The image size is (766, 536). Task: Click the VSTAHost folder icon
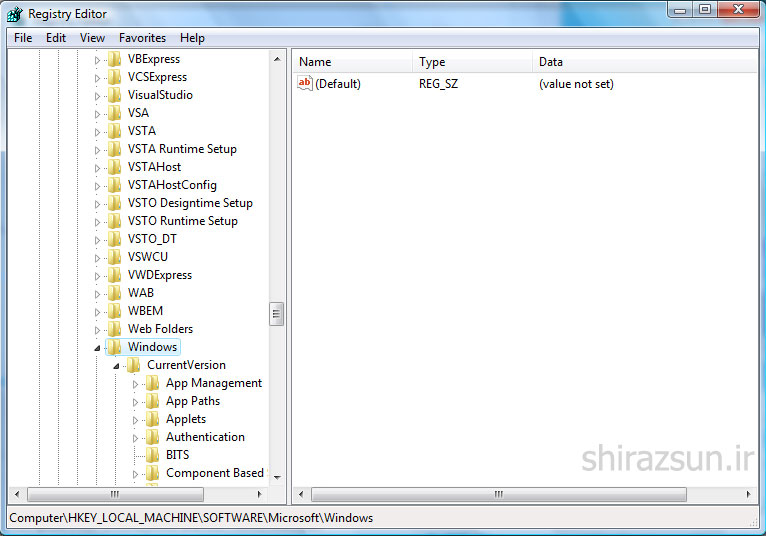click(115, 167)
